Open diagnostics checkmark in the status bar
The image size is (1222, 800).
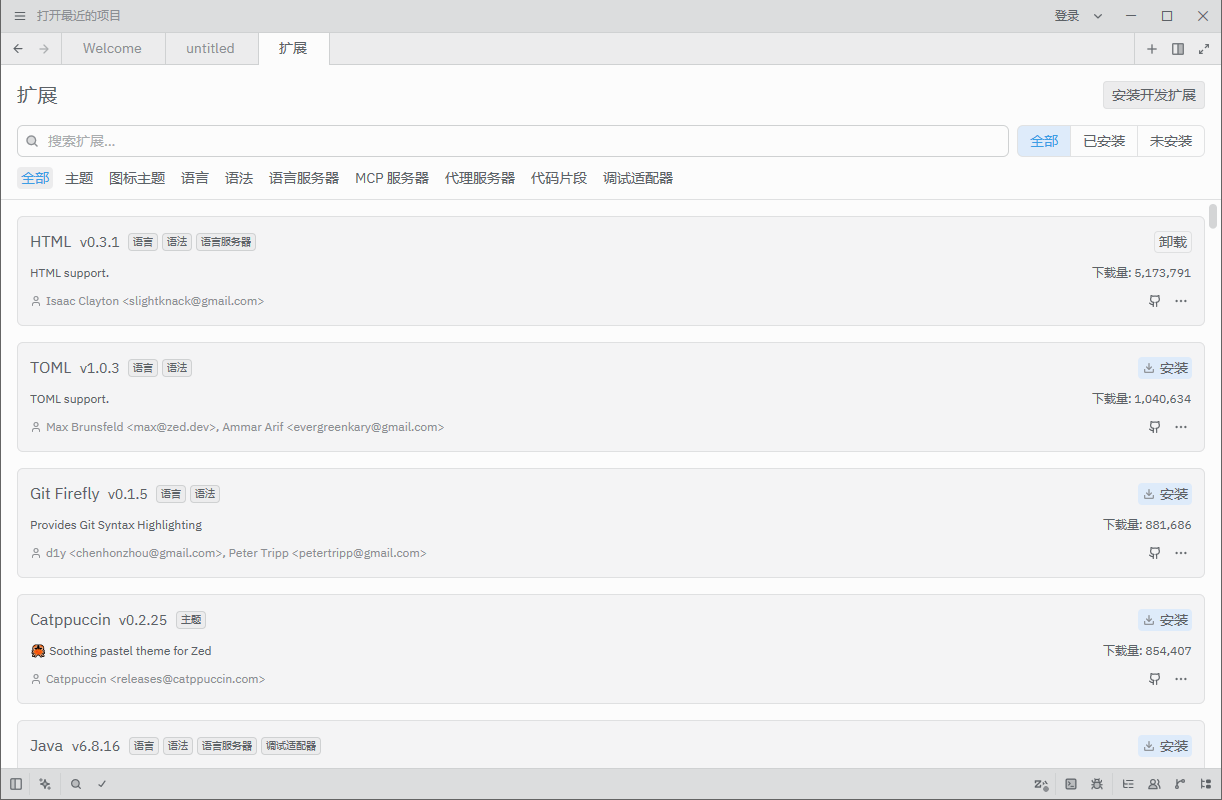point(102,784)
